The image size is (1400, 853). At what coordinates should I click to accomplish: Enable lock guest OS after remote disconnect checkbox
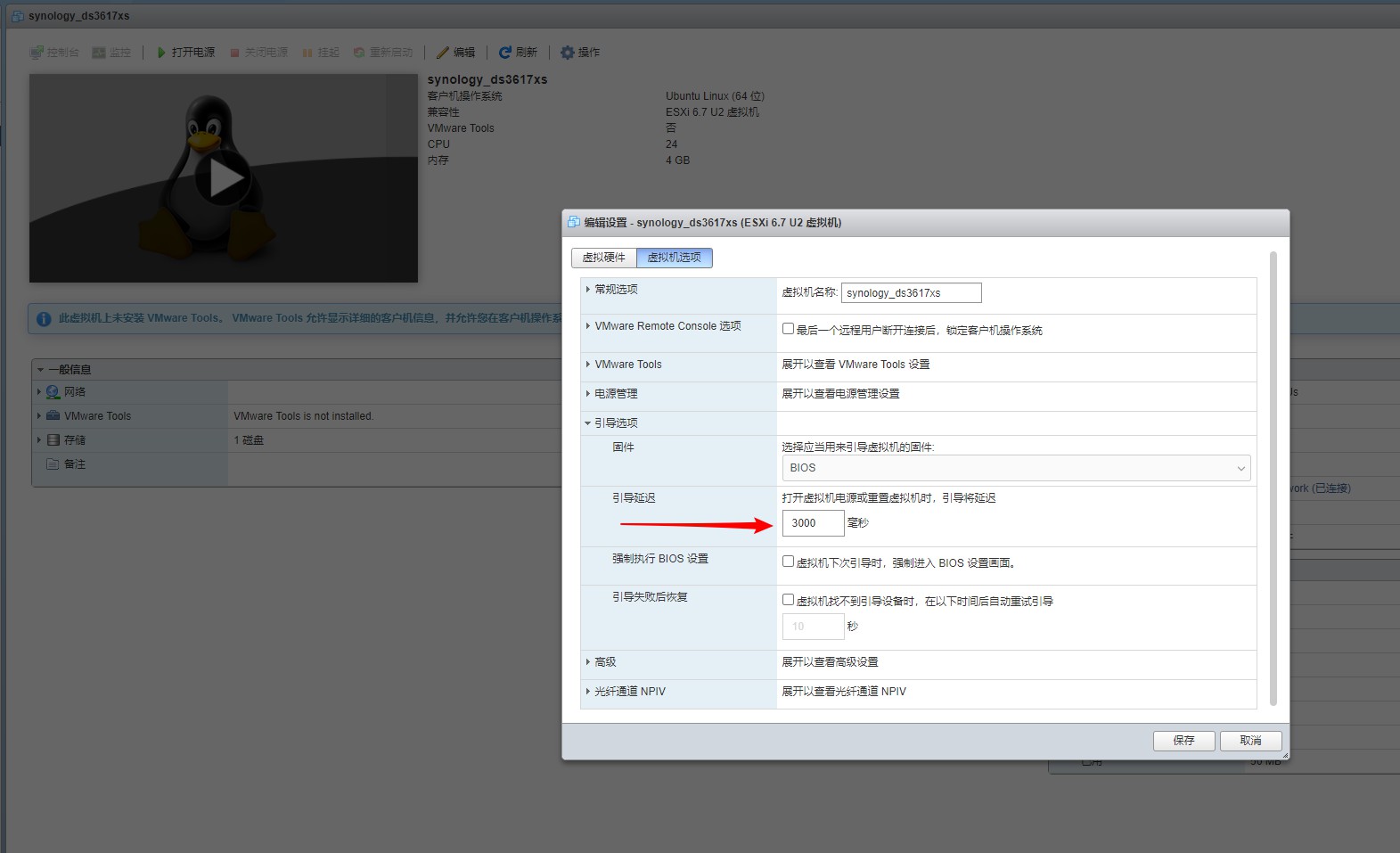pyautogui.click(x=788, y=329)
